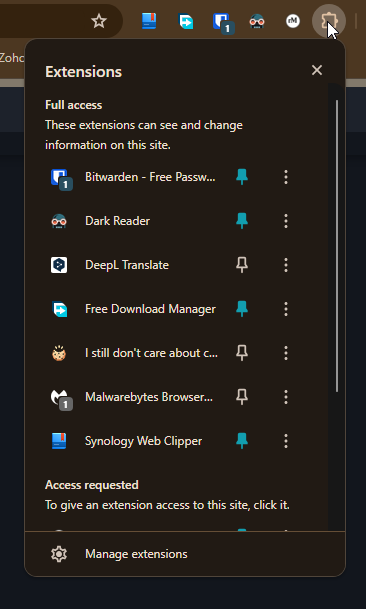Open Manage extensions
Image resolution: width=366 pixels, height=609 pixels.
point(185,554)
